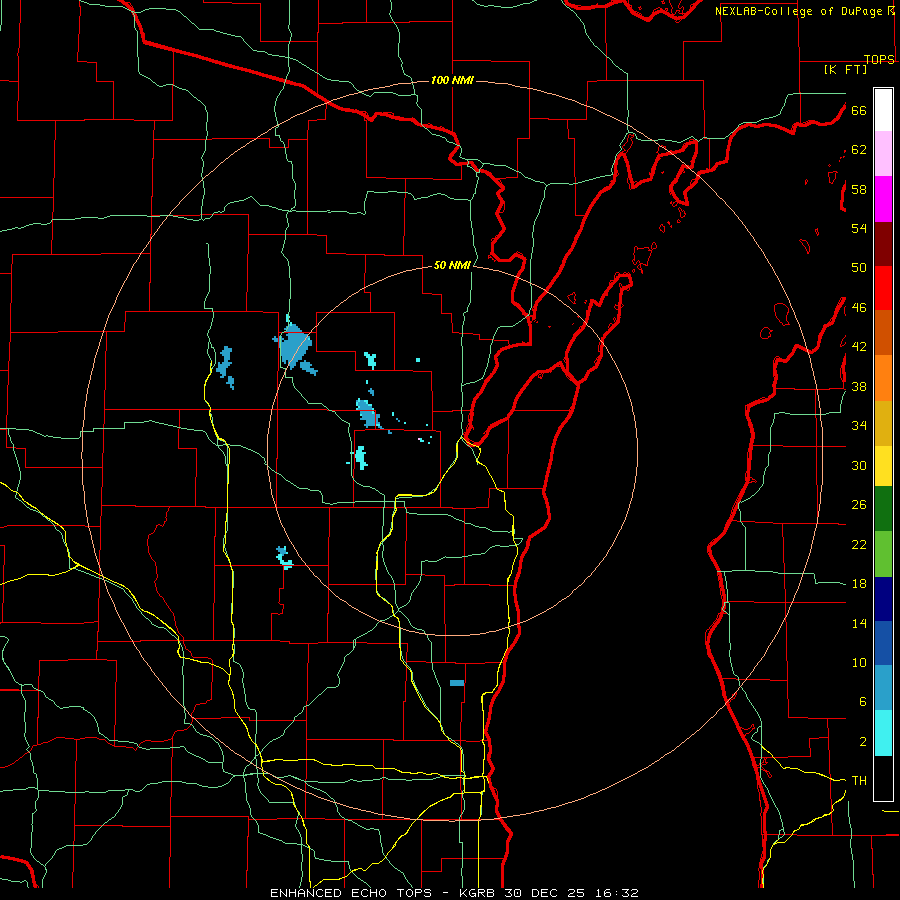The height and width of the screenshot is (900, 900).
Task: Click the "50" legend scale value
Action: [859, 268]
